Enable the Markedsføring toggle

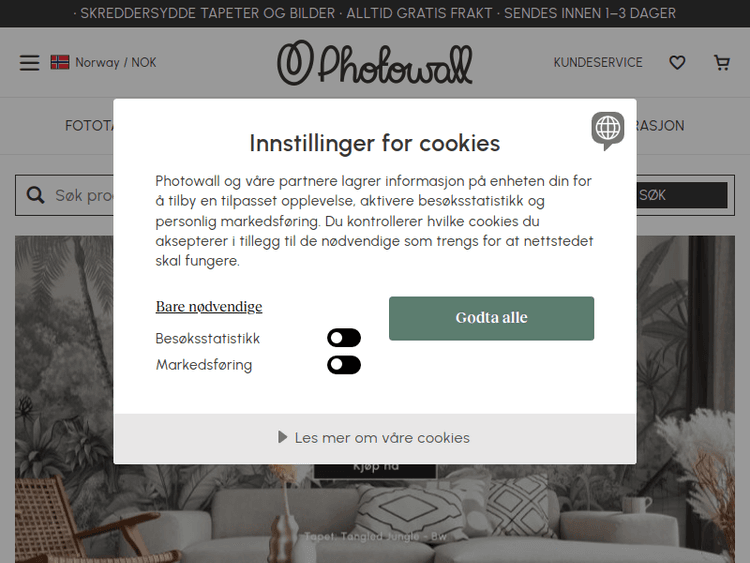[x=344, y=365]
